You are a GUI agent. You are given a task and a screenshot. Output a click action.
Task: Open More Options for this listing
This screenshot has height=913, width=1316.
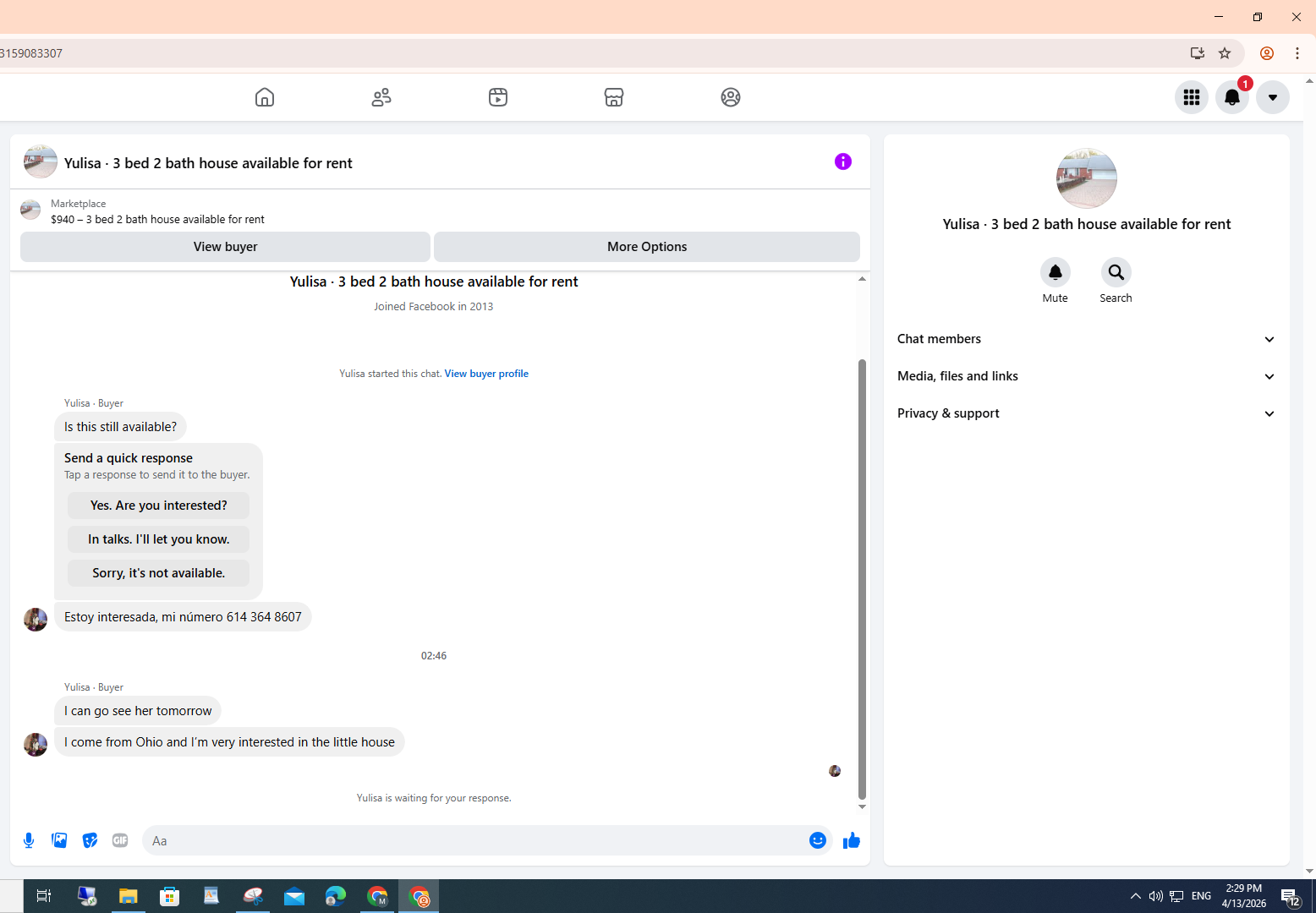tap(647, 247)
